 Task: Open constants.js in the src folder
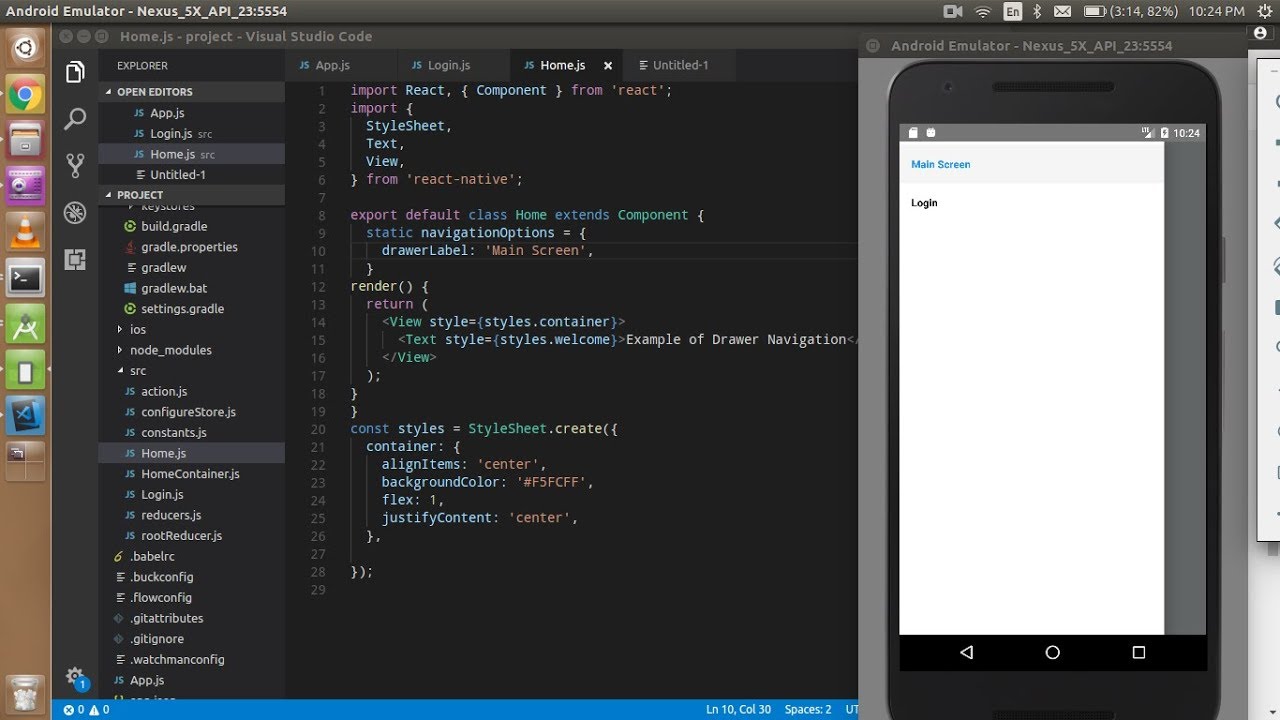191,432
